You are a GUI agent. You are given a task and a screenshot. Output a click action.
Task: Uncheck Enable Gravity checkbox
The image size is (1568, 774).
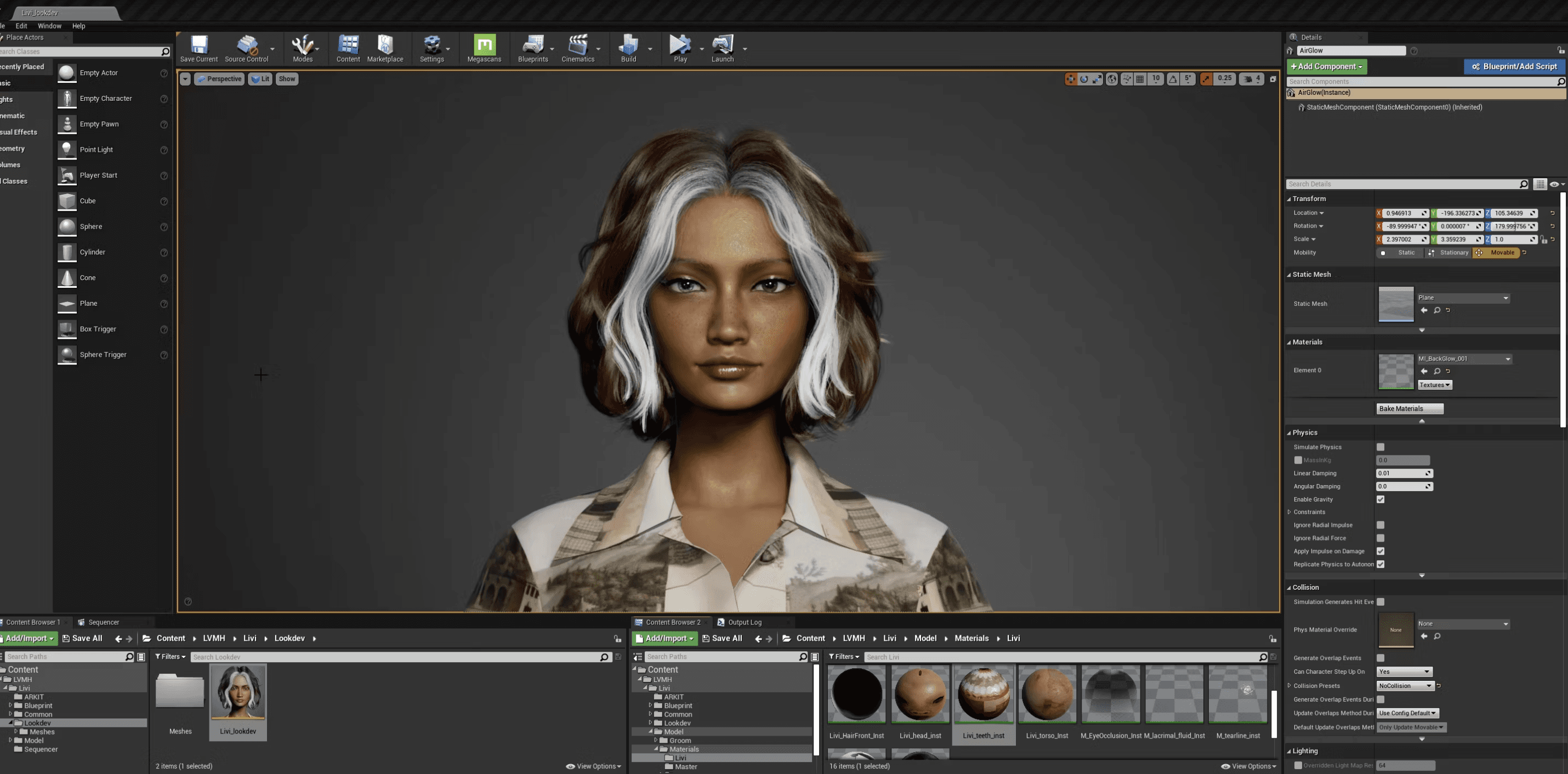(1380, 499)
